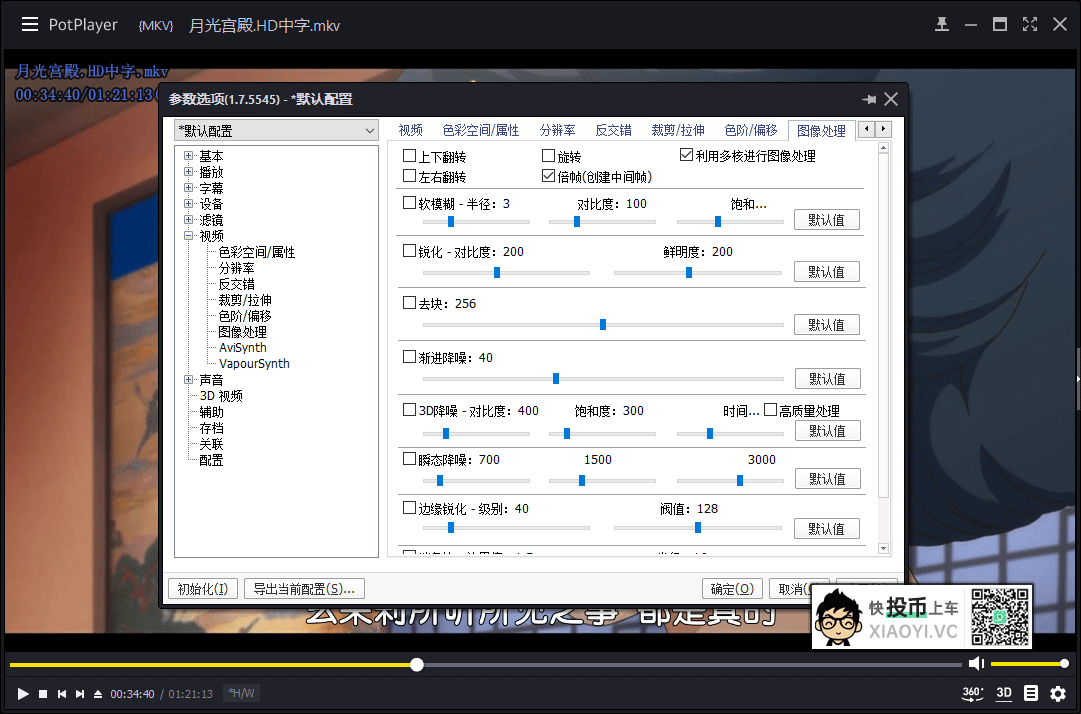Open the PotPlayer main menu hamburger icon

[30, 24]
